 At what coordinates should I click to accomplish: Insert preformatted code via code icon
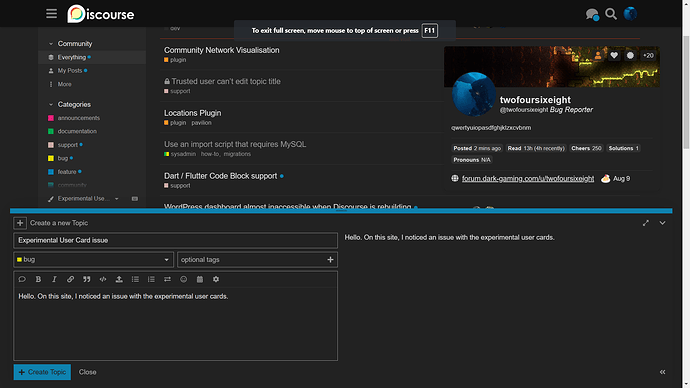point(103,279)
